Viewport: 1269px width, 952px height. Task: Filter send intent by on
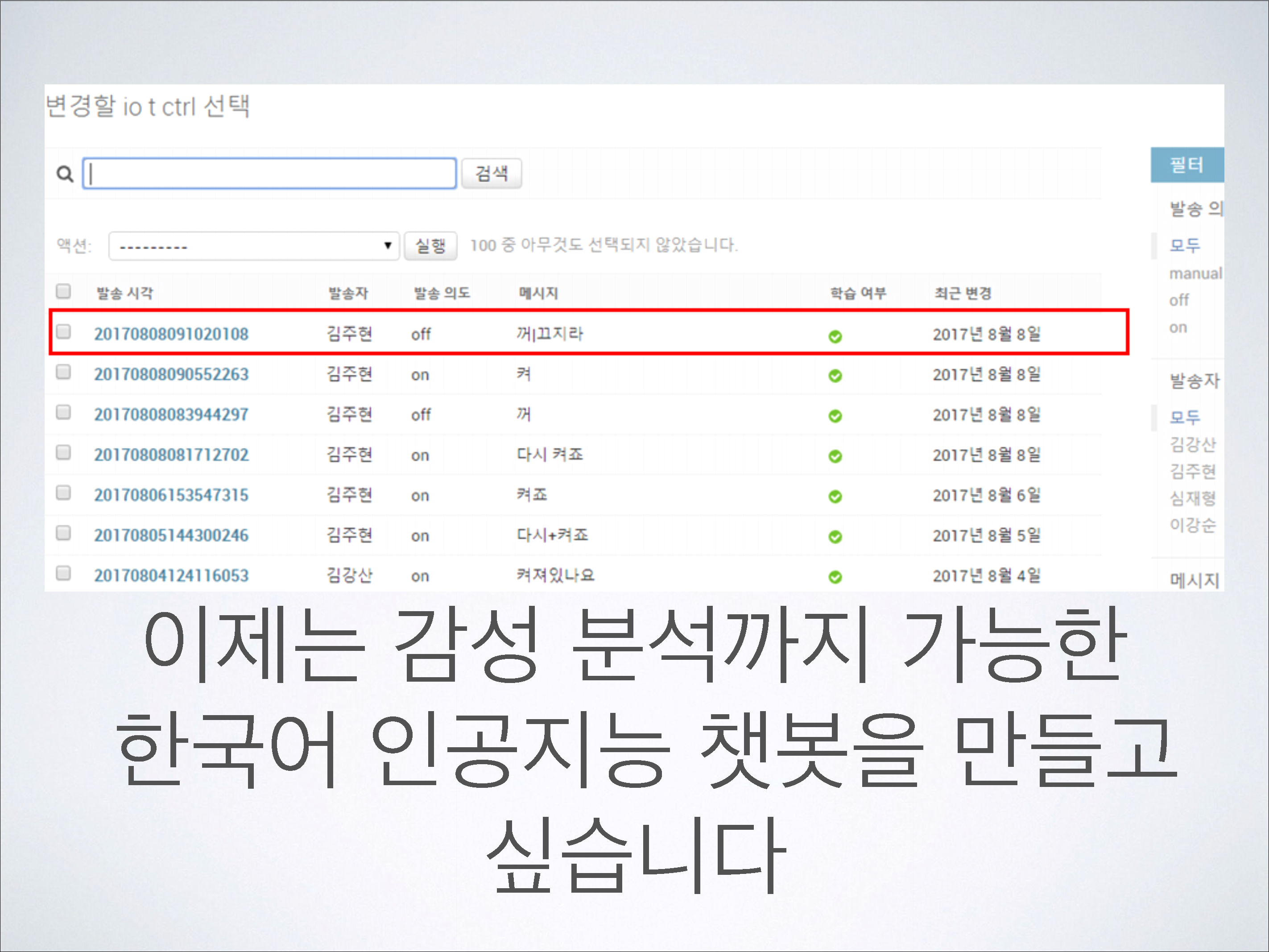1178,327
